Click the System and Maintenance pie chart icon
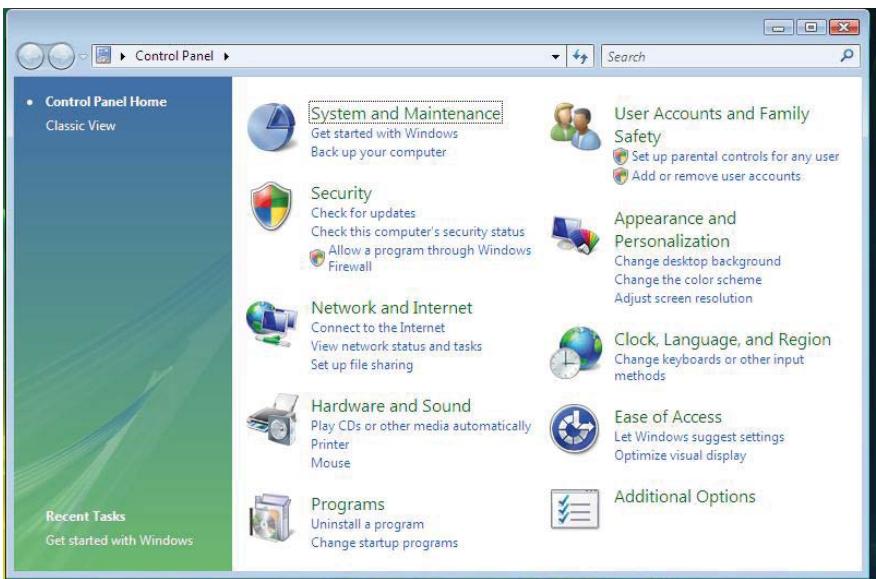This screenshot has height=579, width=876. click(271, 127)
